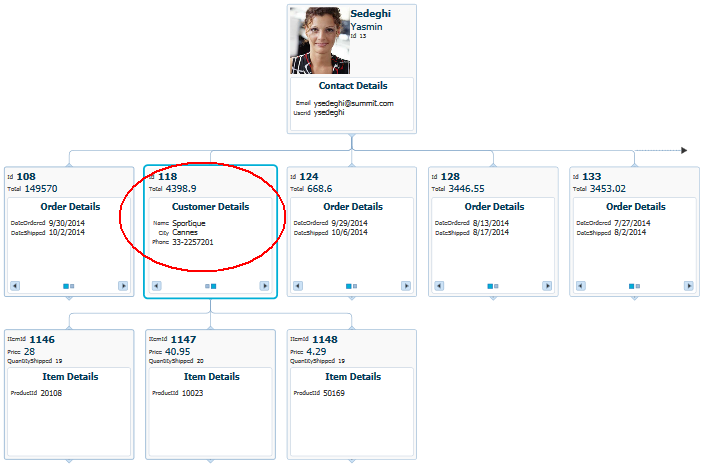Expand items below order 128 card

pos(493,298)
